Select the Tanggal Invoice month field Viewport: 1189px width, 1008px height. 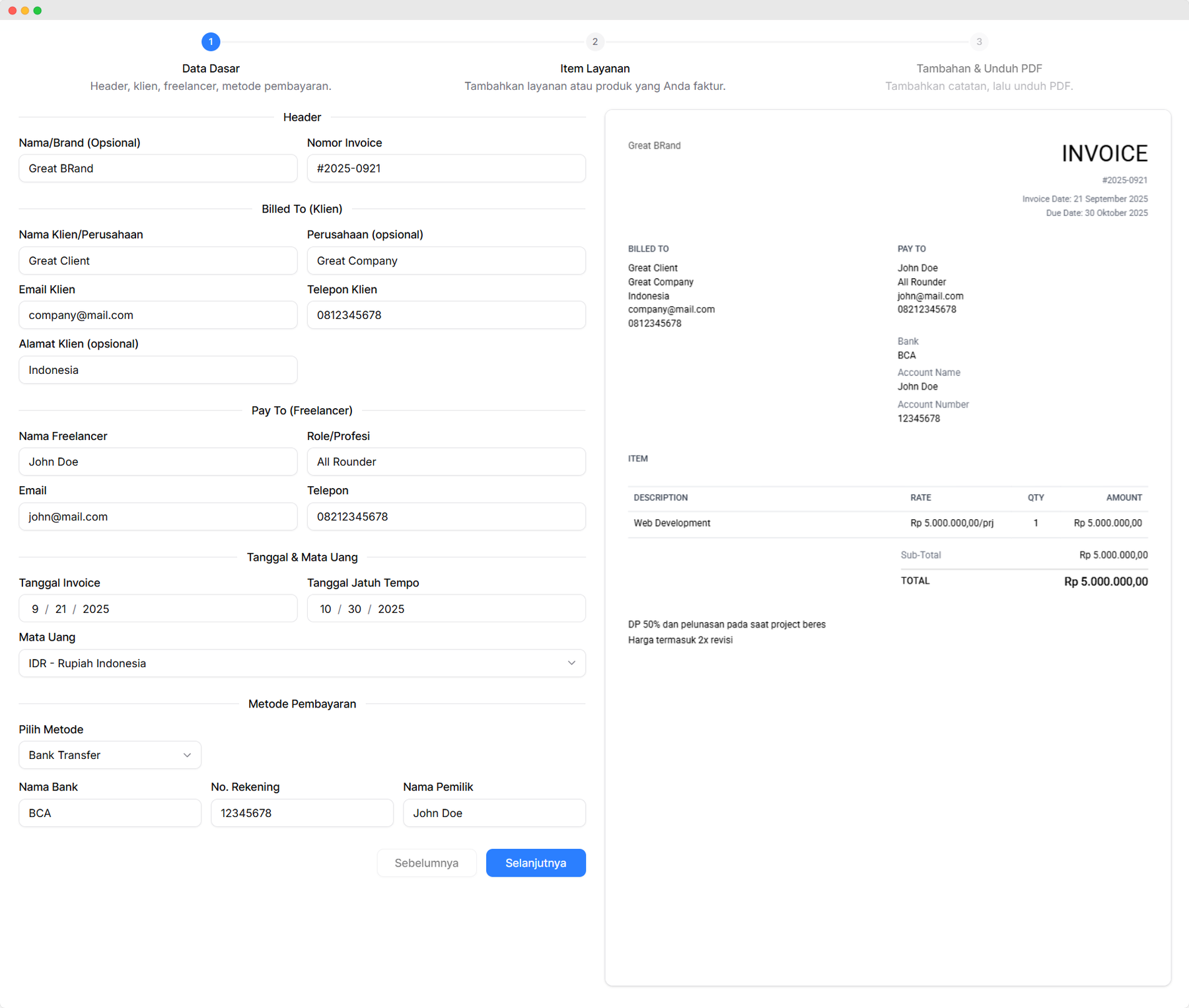coord(35,608)
